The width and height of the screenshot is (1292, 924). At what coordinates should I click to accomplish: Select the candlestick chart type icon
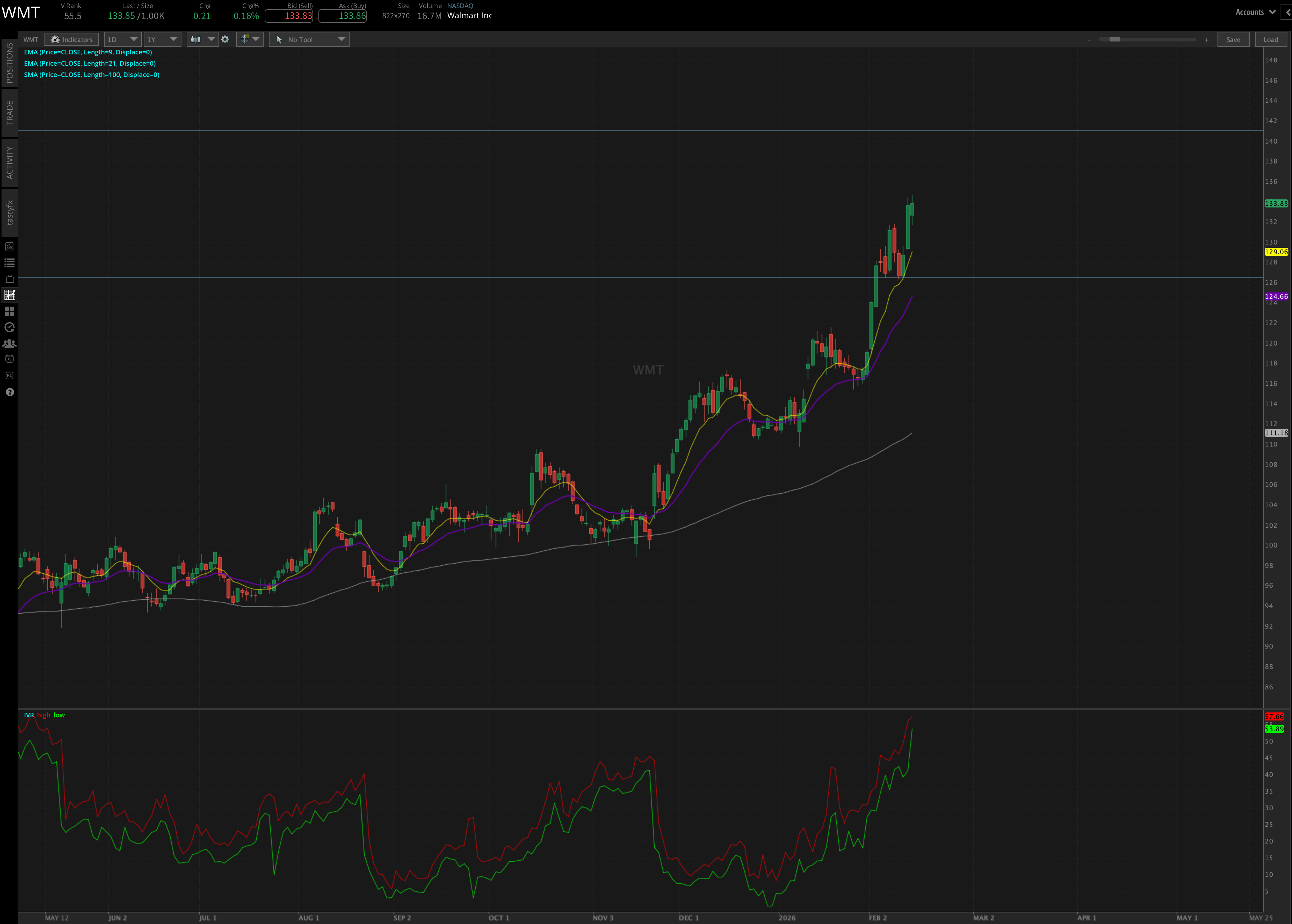(x=196, y=39)
